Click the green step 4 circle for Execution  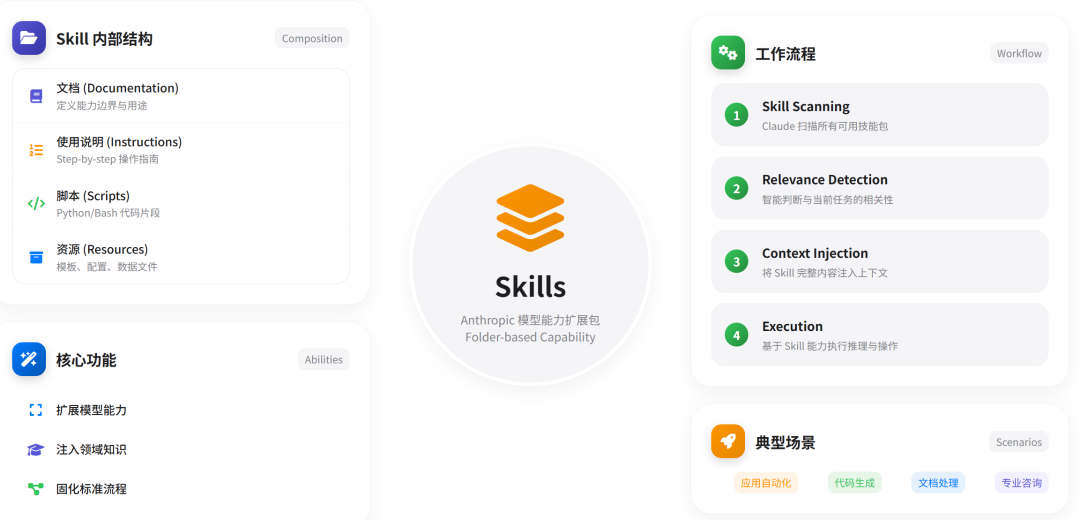[736, 335]
